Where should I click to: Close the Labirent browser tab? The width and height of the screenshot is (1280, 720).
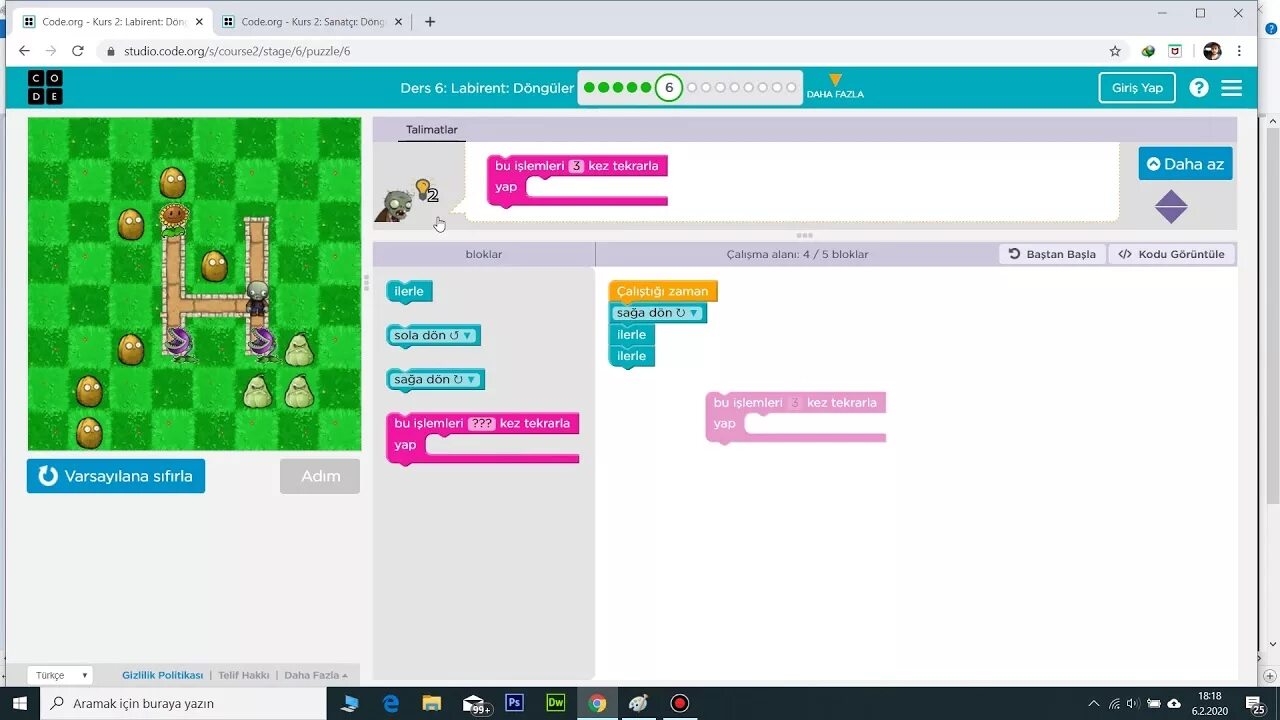pos(199,21)
